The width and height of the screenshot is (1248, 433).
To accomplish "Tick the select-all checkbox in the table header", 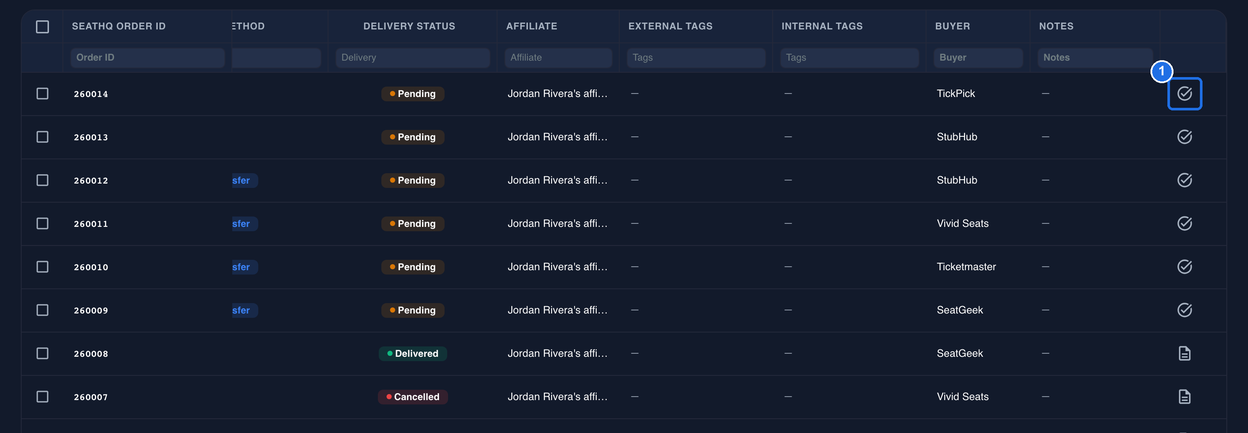I will pos(42,27).
